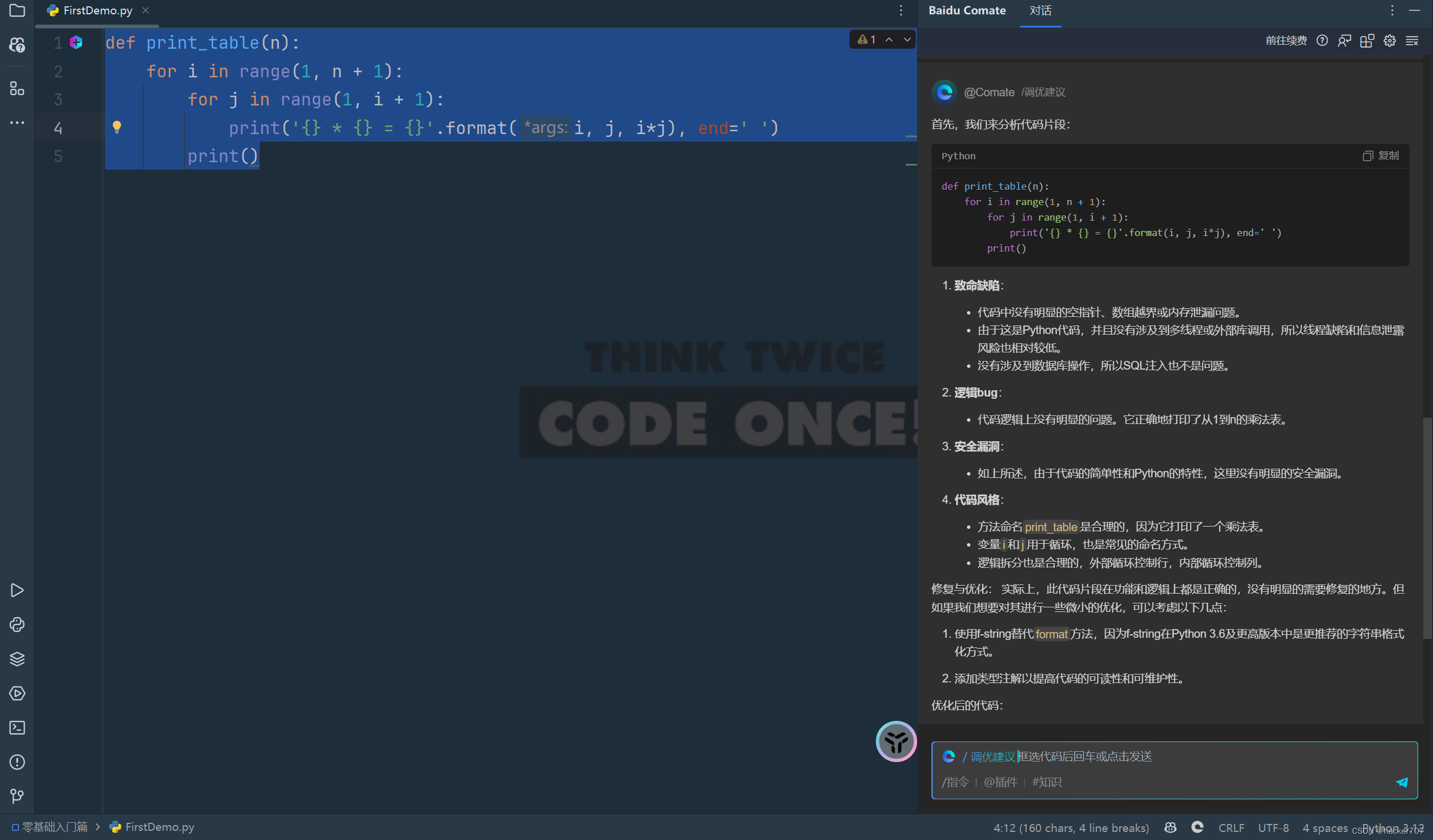Click line number 5 in gutter
The width and height of the screenshot is (1433, 840).
pos(58,156)
